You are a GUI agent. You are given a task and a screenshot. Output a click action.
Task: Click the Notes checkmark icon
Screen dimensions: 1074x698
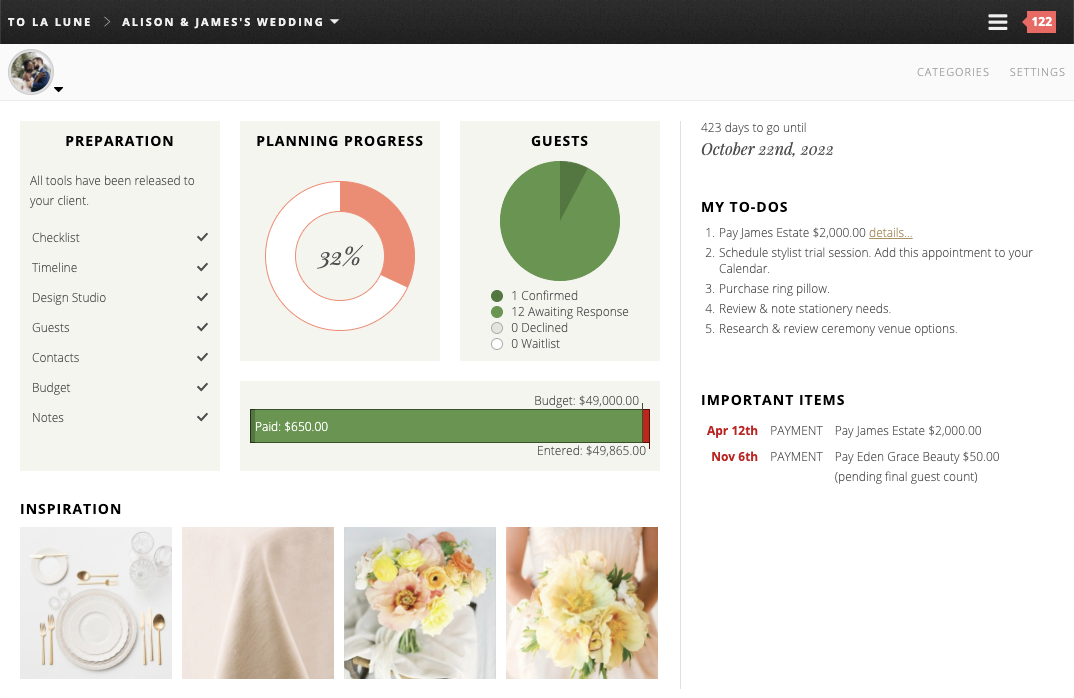coord(202,417)
